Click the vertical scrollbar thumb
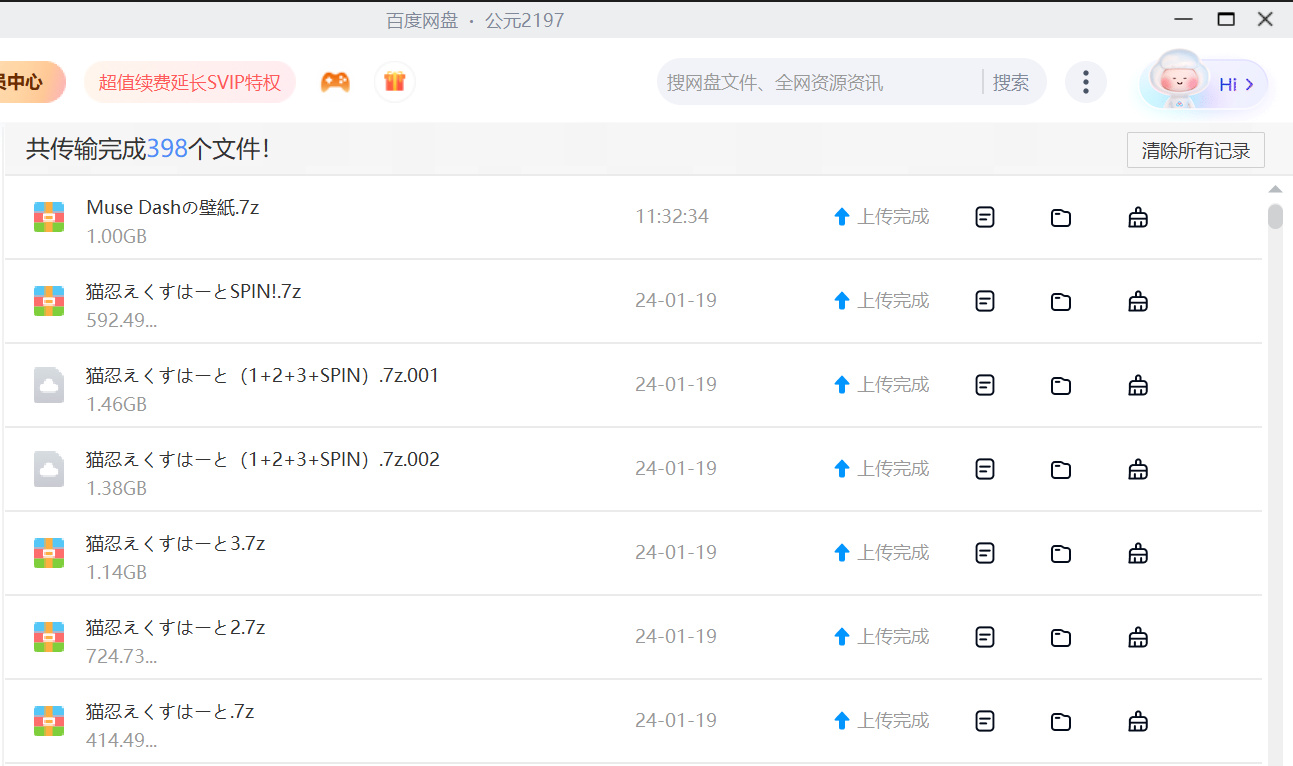Image resolution: width=1293 pixels, height=766 pixels. point(1275,217)
